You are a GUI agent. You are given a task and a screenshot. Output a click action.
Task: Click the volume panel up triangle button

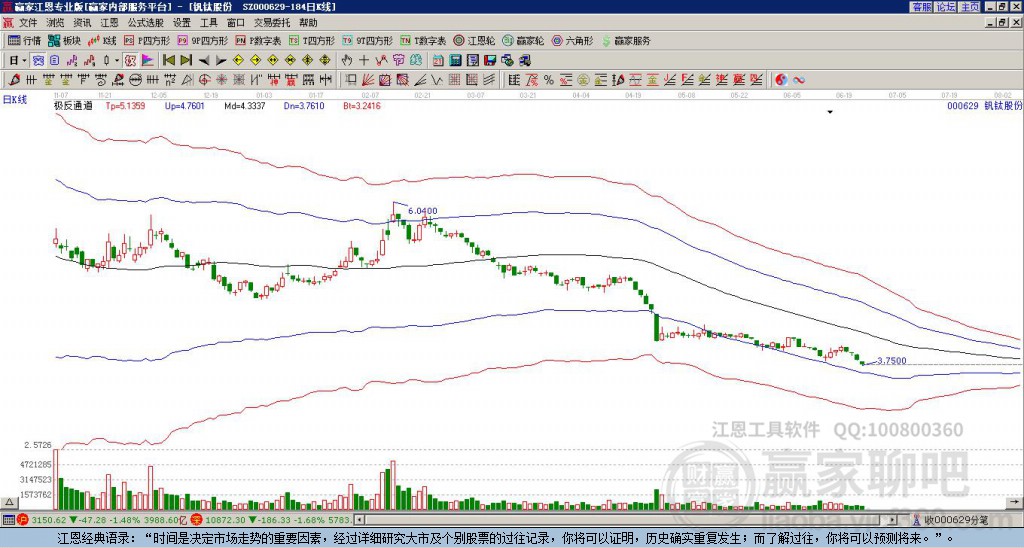pos(9,503)
